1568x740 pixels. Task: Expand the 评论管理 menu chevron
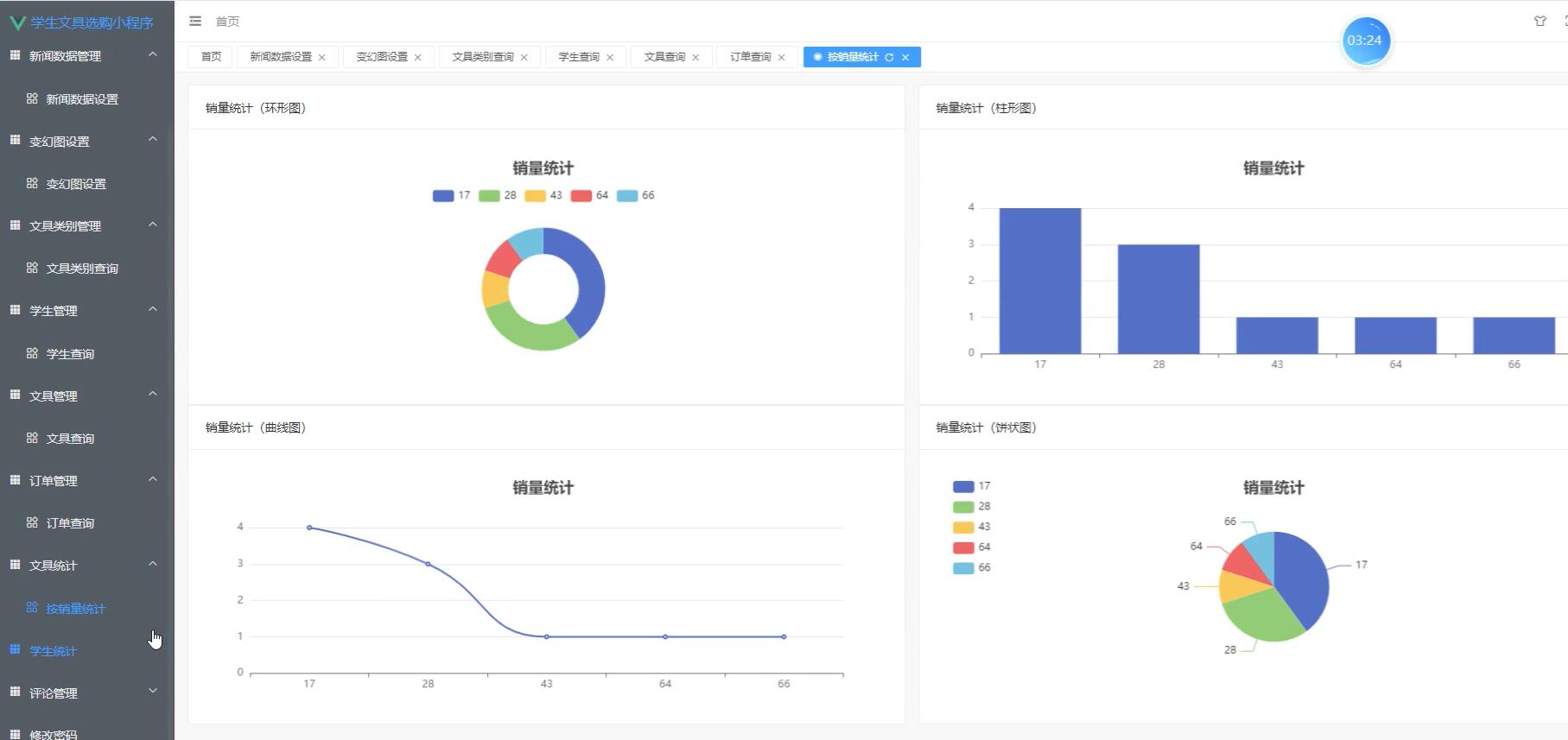click(x=153, y=691)
